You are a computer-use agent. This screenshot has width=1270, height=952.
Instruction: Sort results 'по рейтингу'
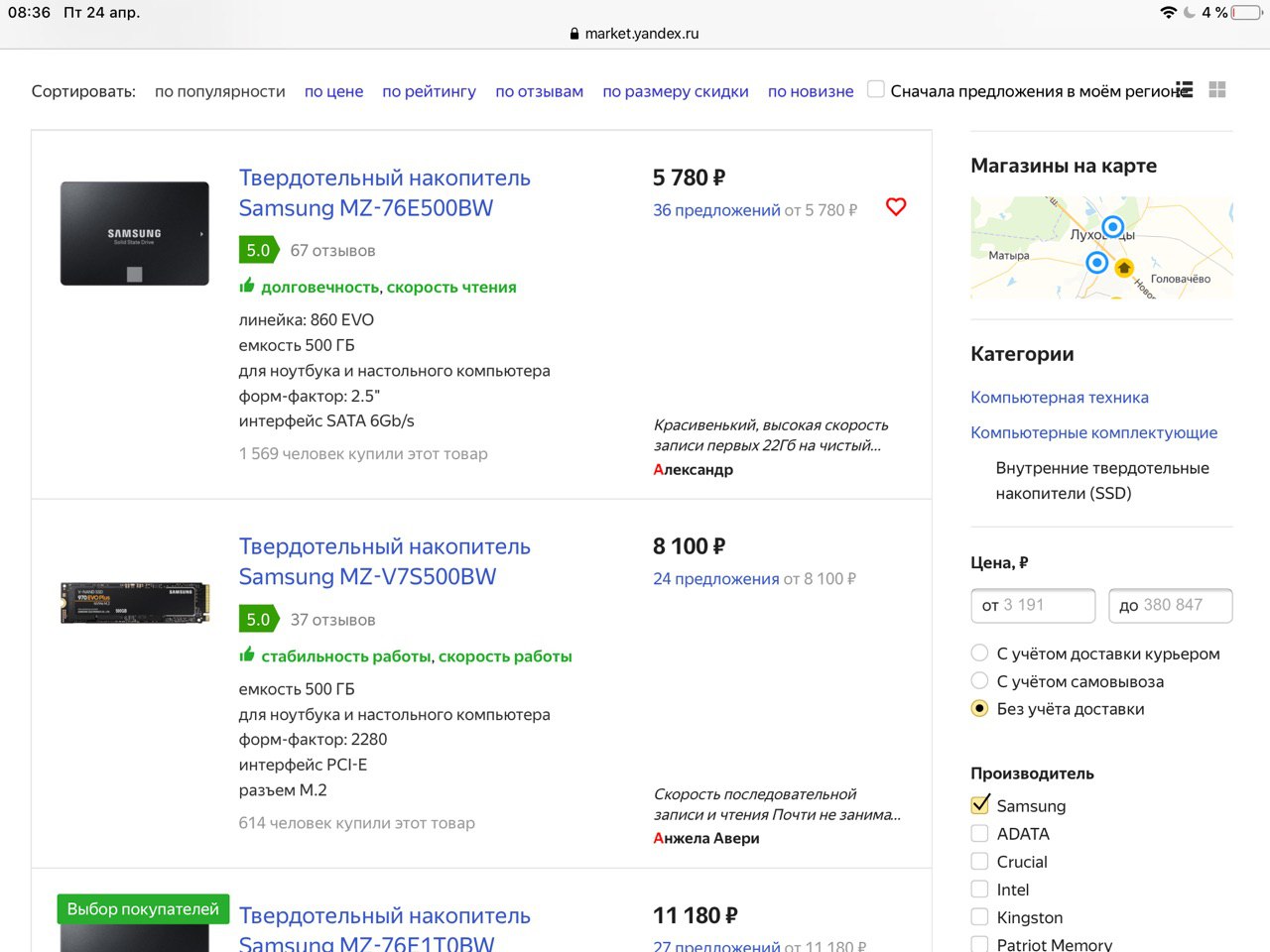429,91
